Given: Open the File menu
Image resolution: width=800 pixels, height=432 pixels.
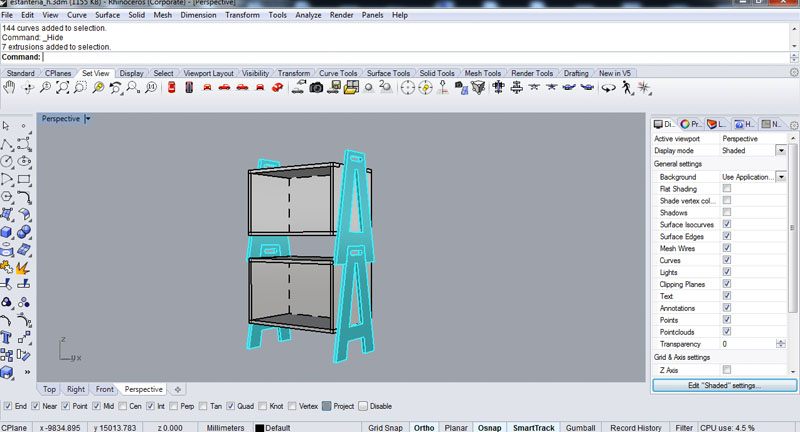Looking at the screenshot, I should 7,15.
